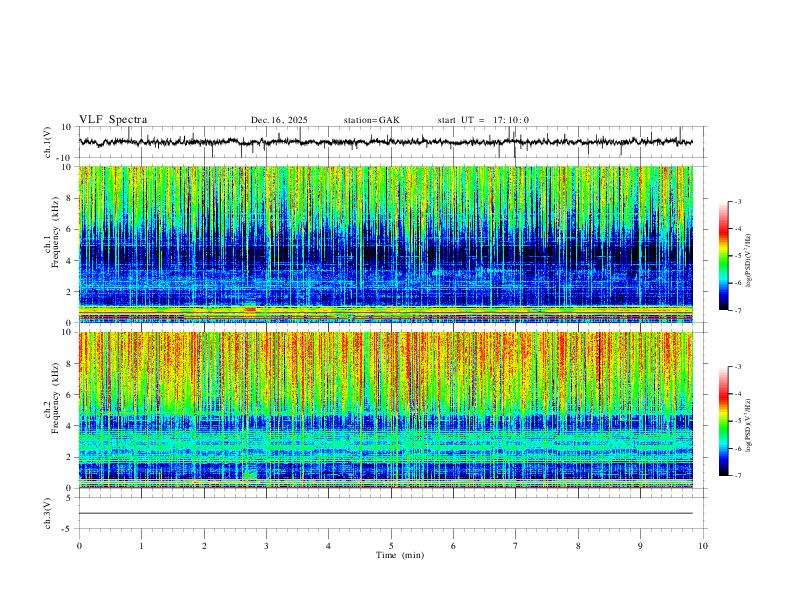Viewport: 792px width, 612px height.
Task: Click the "ch.3(V)" axis label
Action: [x=48, y=513]
